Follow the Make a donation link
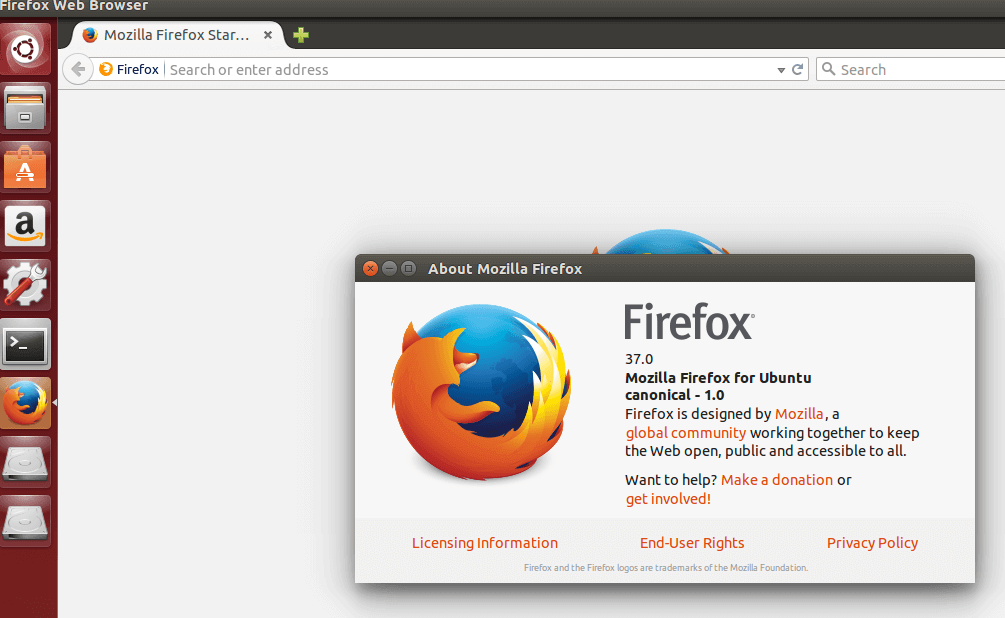Screen dimensions: 1005x618 [776, 480]
